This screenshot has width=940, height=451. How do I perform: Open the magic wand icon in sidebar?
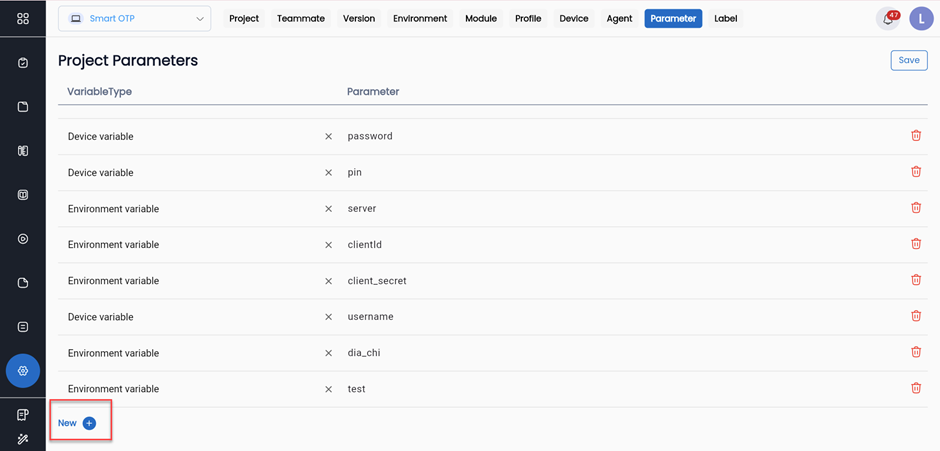[23, 439]
